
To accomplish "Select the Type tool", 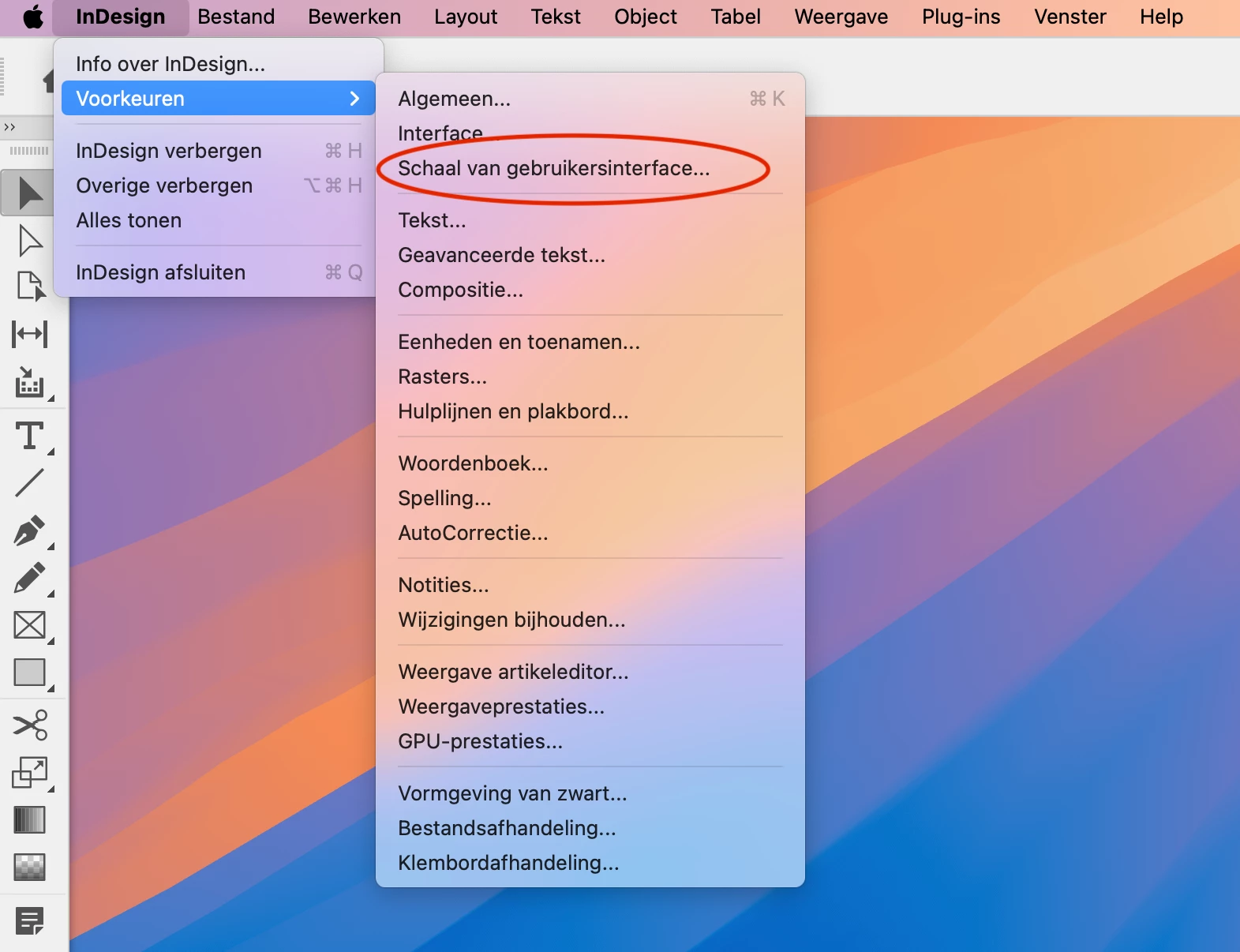I will pyautogui.click(x=31, y=436).
